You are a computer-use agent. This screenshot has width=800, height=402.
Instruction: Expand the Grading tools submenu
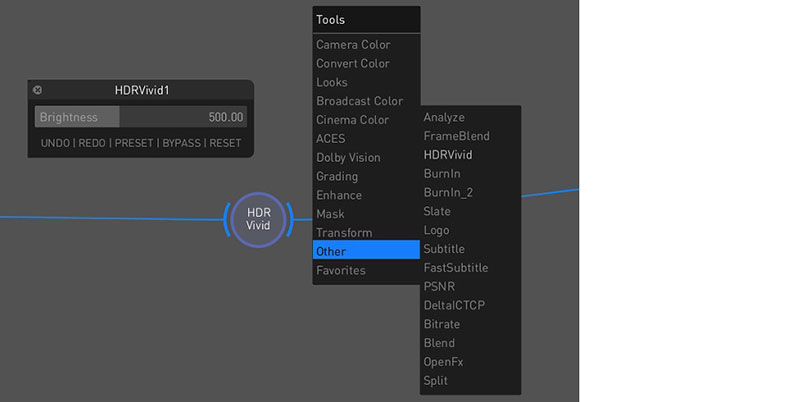click(337, 177)
